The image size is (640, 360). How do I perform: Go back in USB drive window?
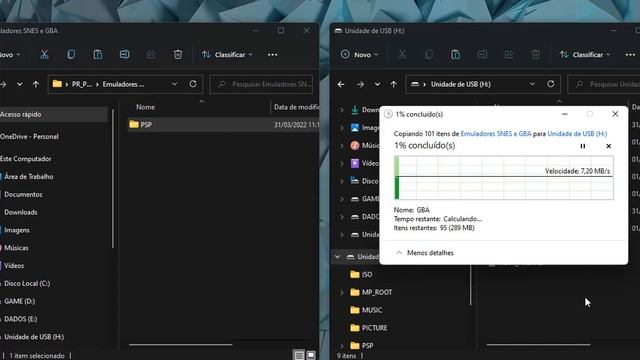tap(341, 84)
